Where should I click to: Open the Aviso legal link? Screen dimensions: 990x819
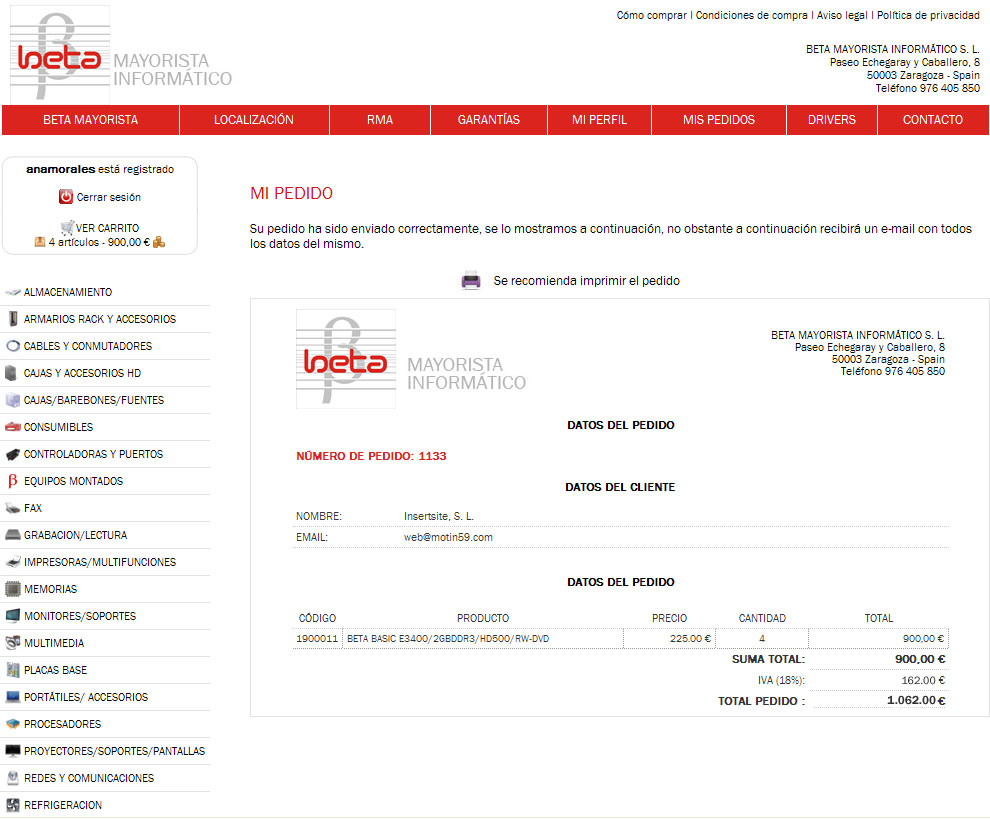(x=842, y=15)
